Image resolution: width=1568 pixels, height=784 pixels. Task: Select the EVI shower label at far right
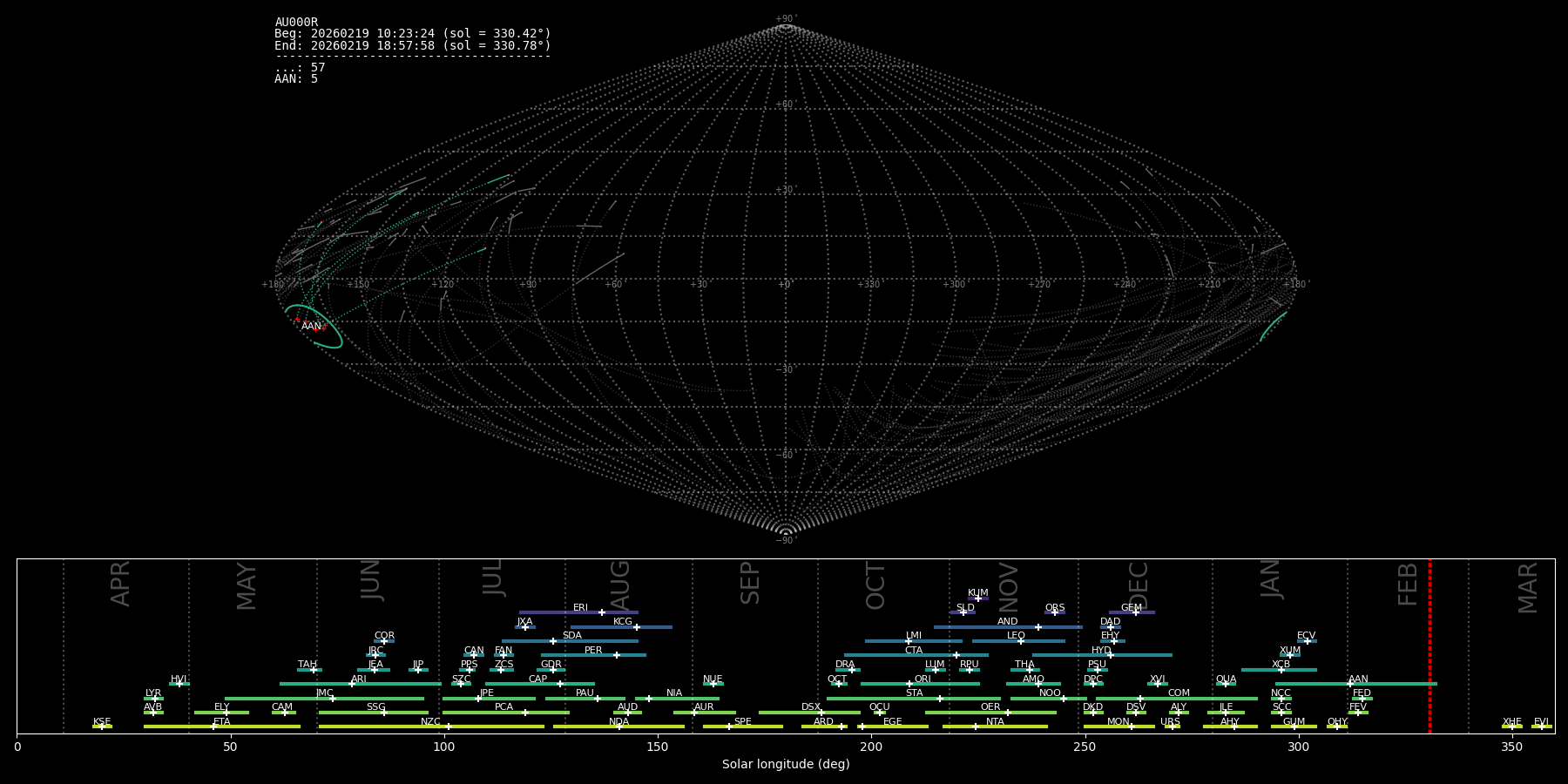[1541, 722]
